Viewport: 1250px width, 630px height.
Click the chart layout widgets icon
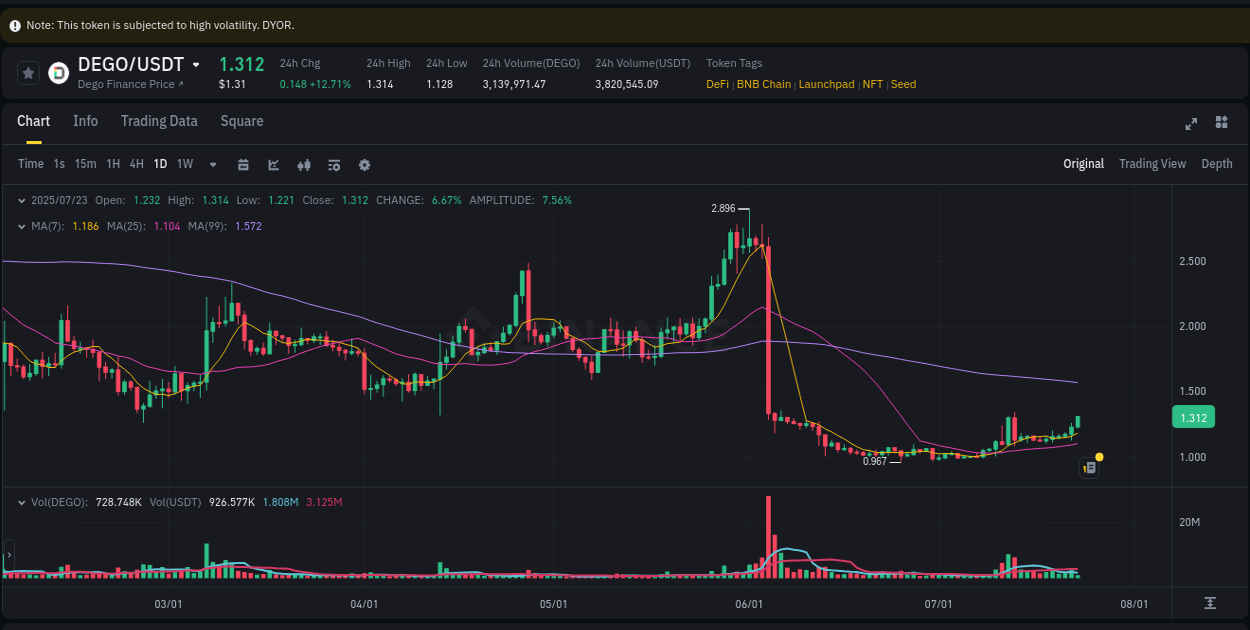1221,122
